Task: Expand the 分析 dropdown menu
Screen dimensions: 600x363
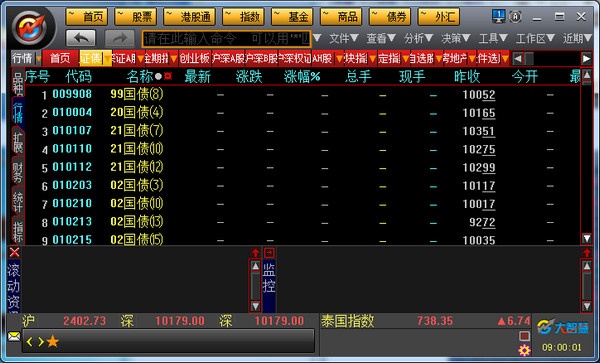Action: (x=418, y=38)
